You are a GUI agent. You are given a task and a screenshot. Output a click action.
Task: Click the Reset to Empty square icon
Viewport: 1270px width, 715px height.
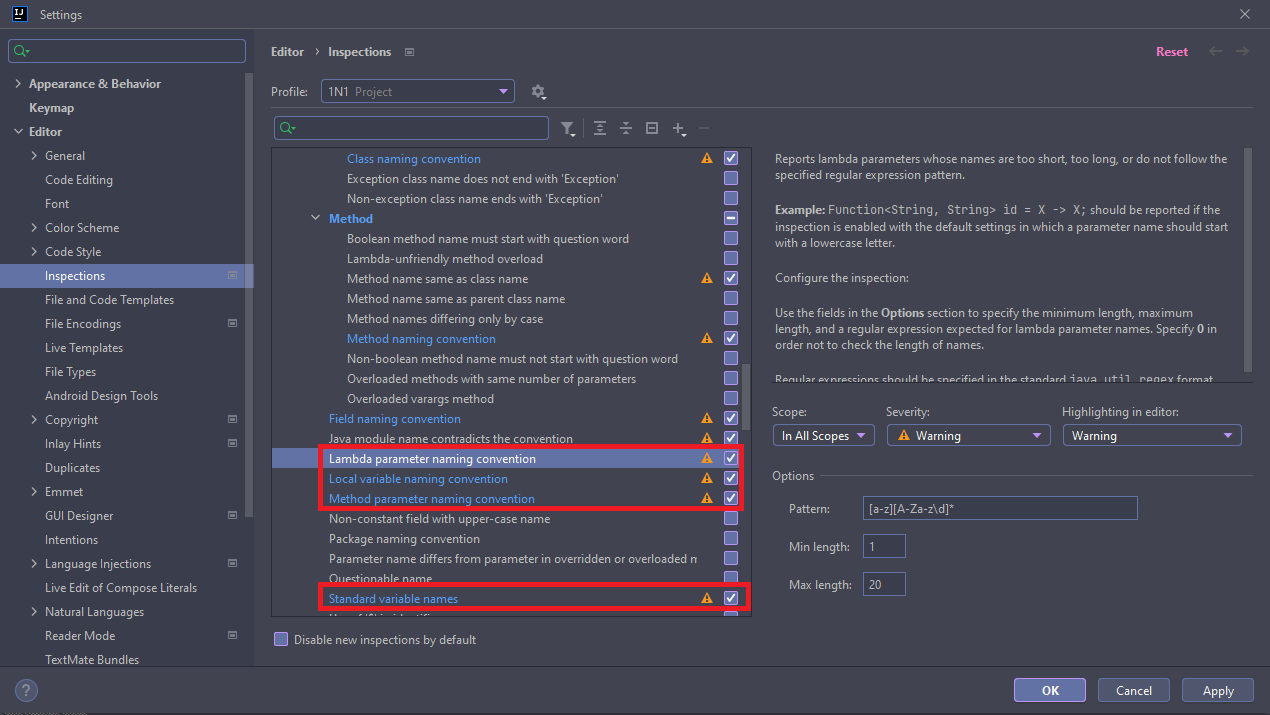pyautogui.click(x=652, y=128)
